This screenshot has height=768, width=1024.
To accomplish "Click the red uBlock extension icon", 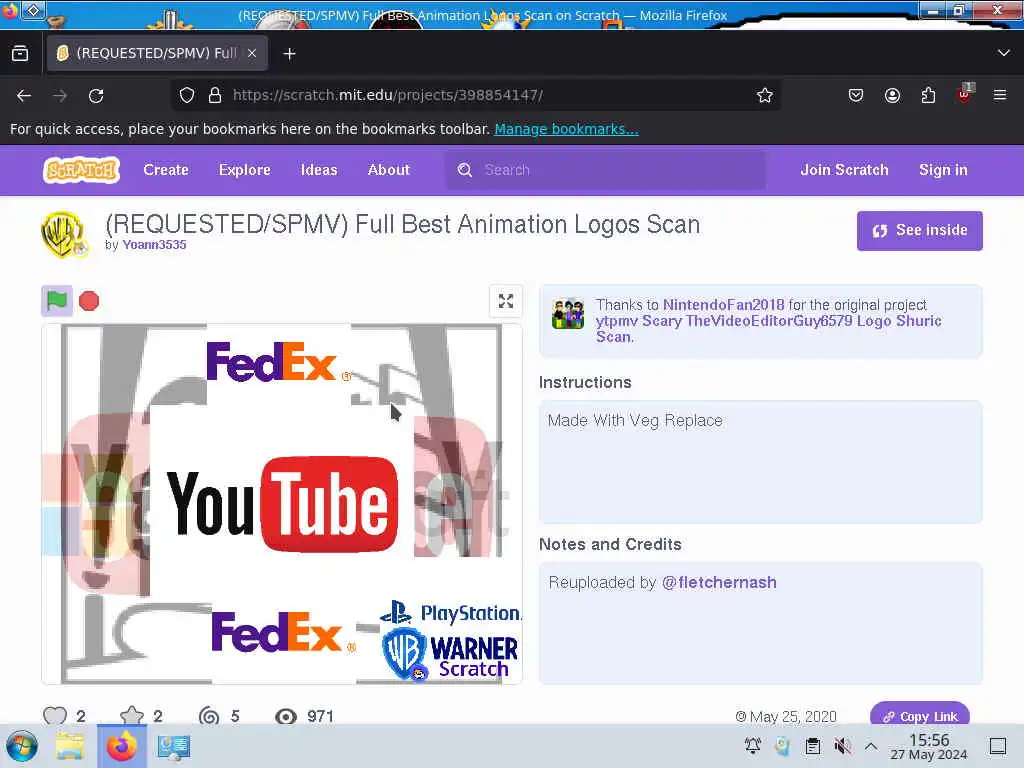I will pos(965,93).
